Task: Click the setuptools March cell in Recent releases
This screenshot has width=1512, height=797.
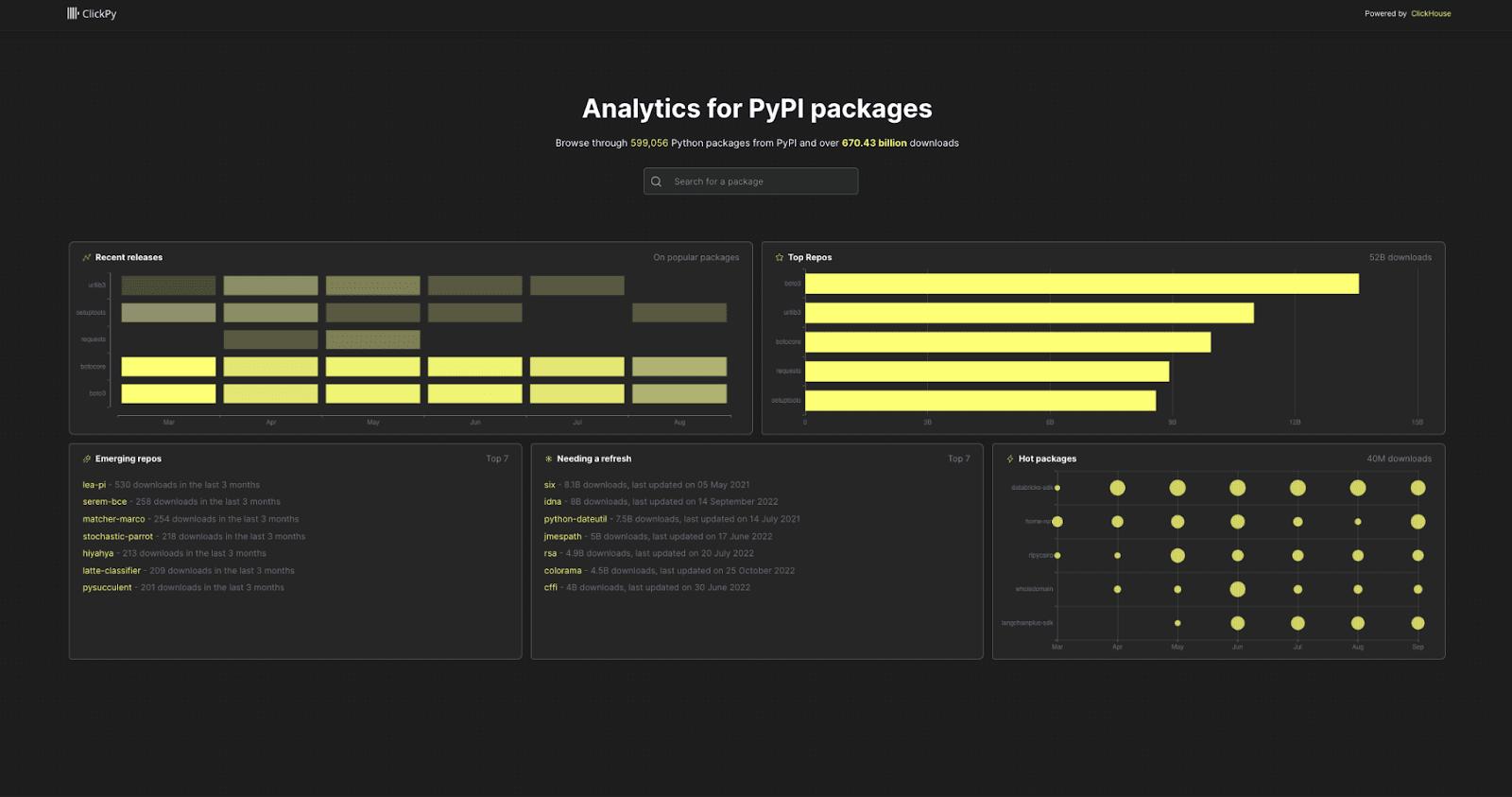Action: [168, 313]
